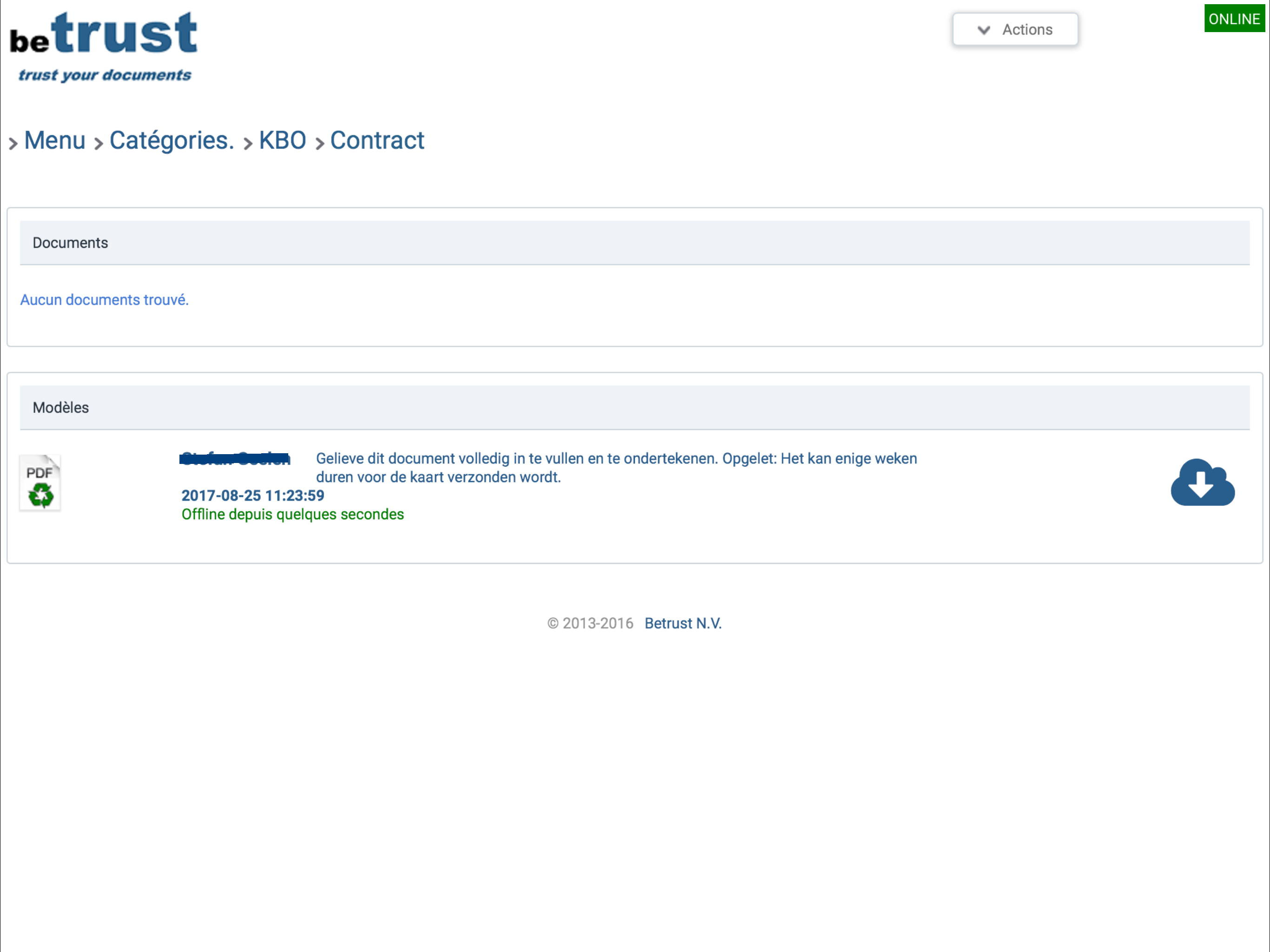Go to Menu breadcrumb
This screenshot has width=1270, height=952.
point(54,141)
